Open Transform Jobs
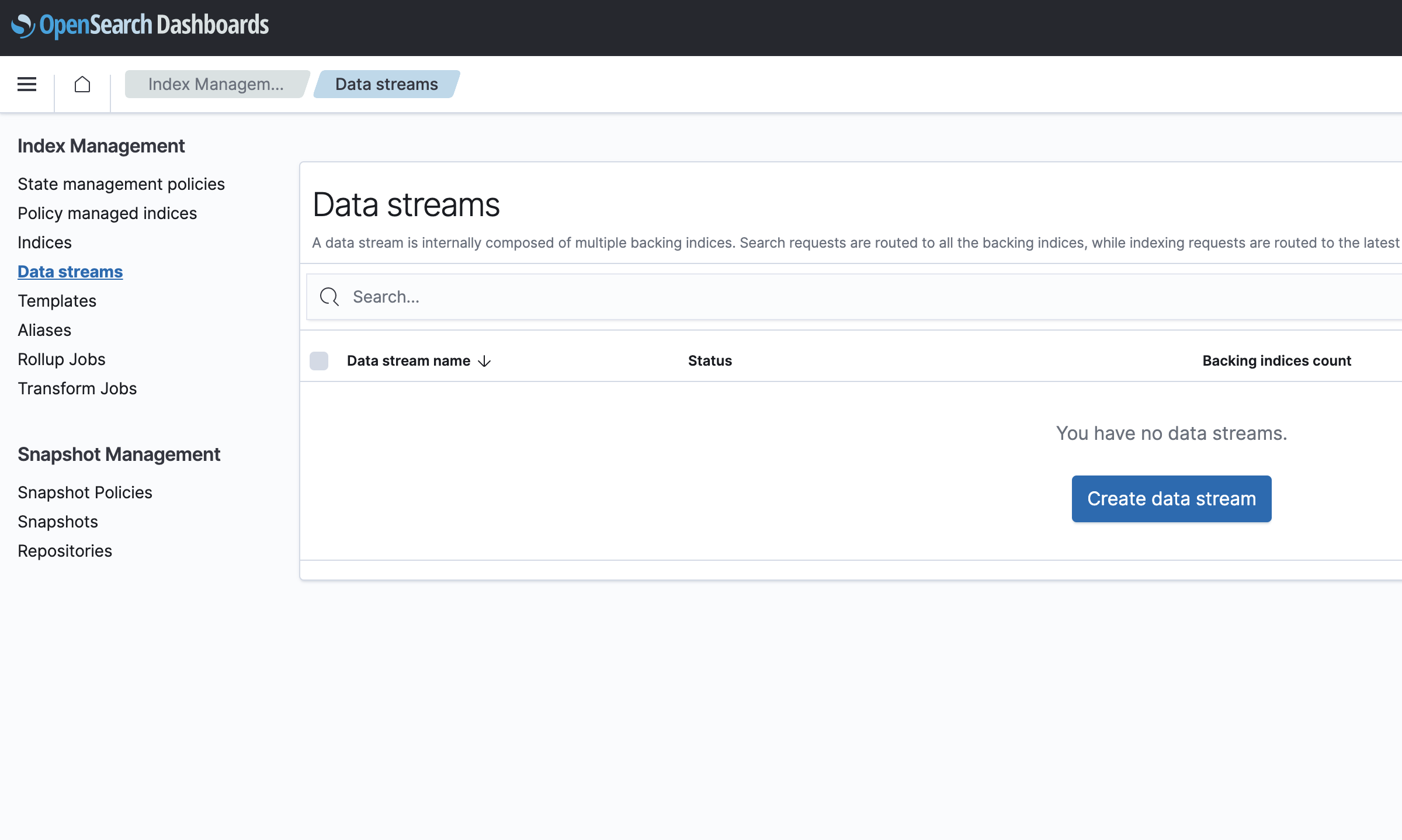Screen dimensions: 1402x840 (x=77, y=388)
